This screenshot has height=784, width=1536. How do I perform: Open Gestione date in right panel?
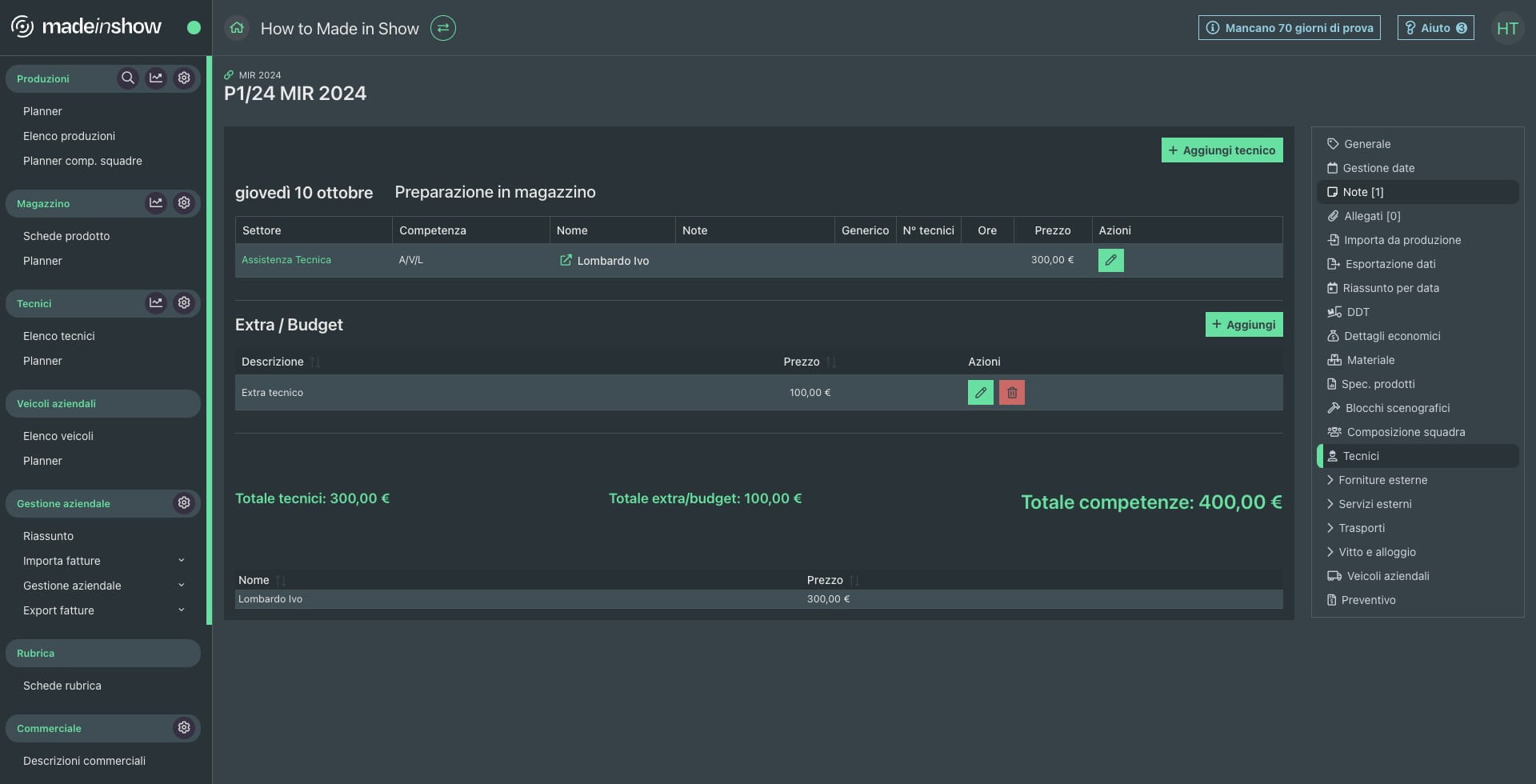1418,168
